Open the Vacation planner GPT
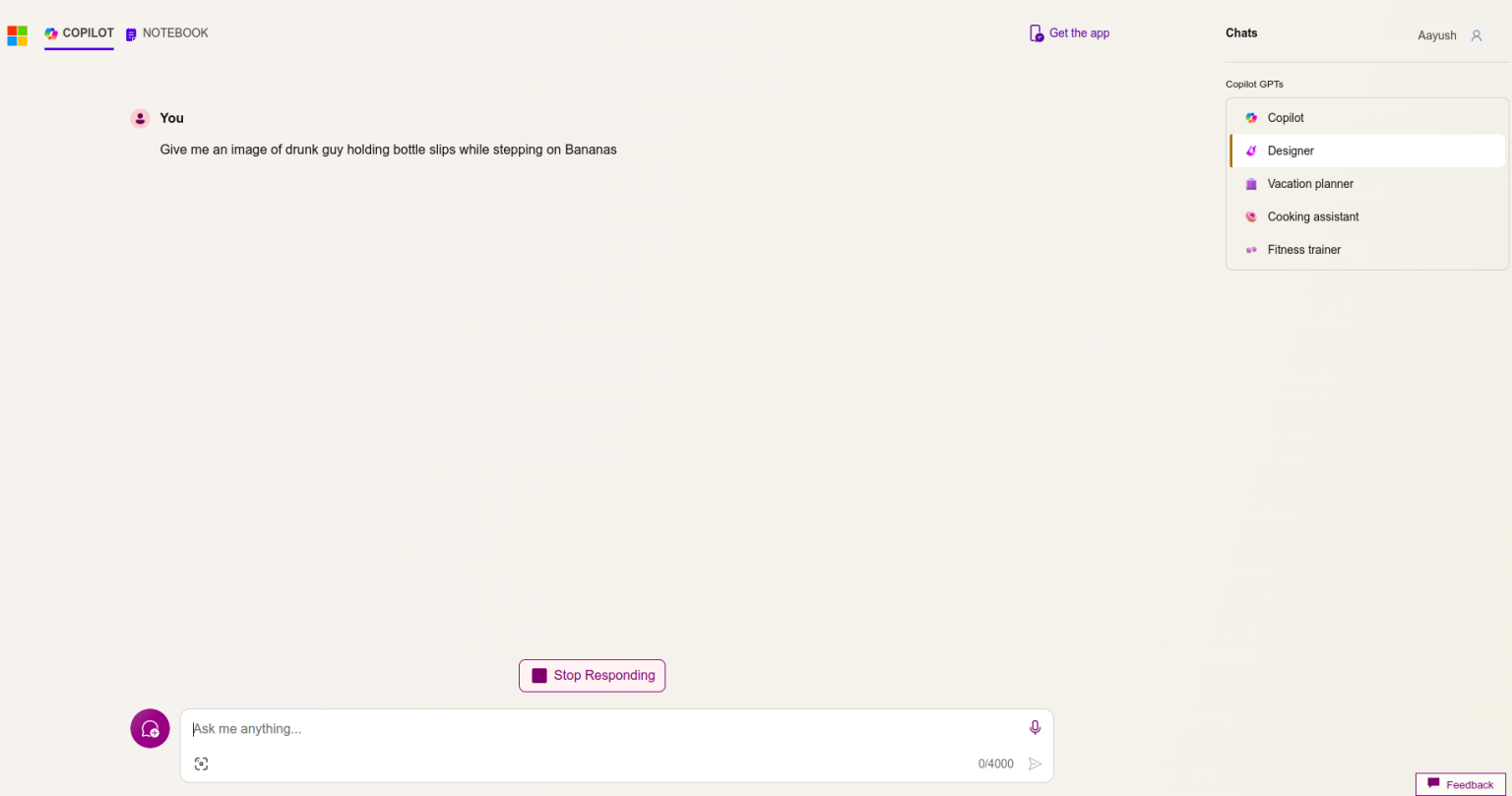The width and height of the screenshot is (1512, 796). tap(1310, 184)
